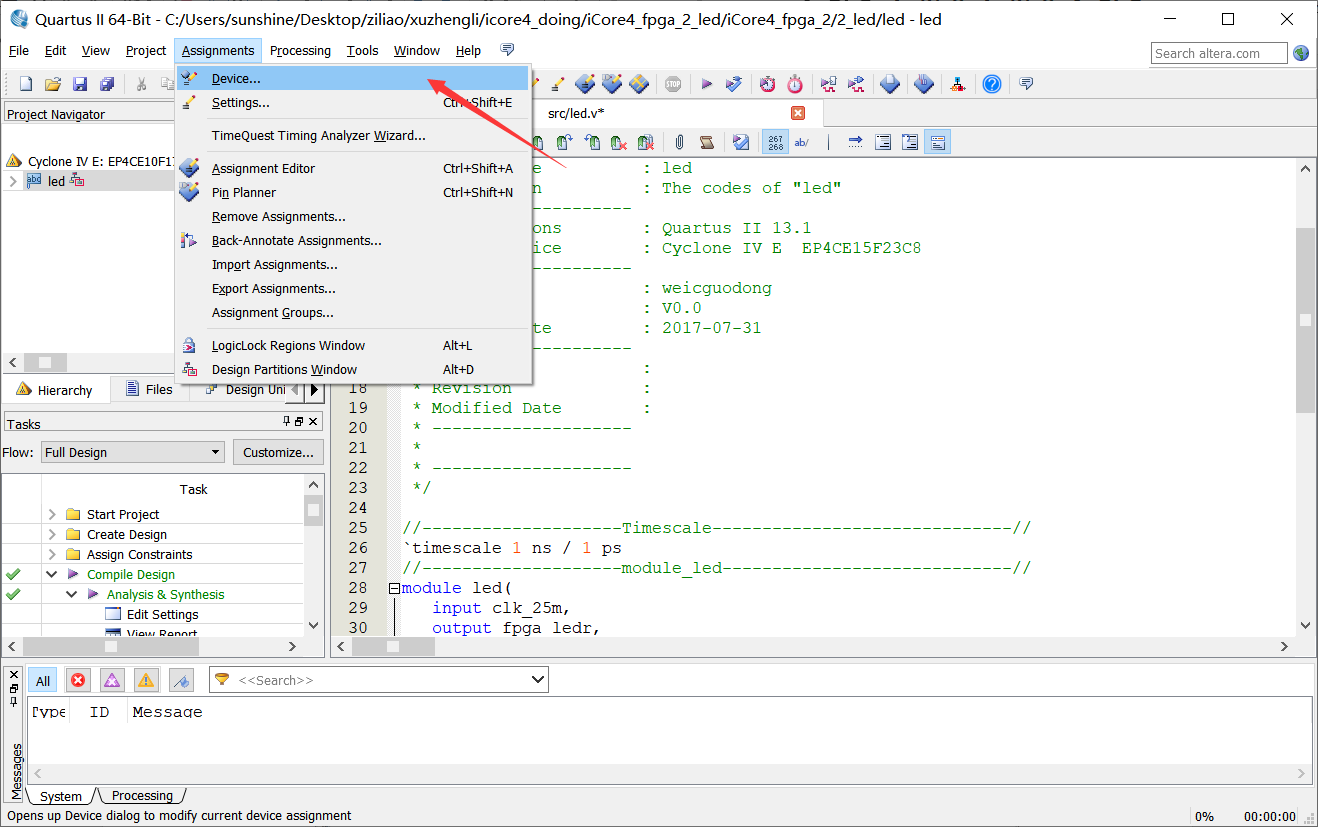Expand the Create Design task
The height and width of the screenshot is (827, 1318).
pyautogui.click(x=52, y=534)
